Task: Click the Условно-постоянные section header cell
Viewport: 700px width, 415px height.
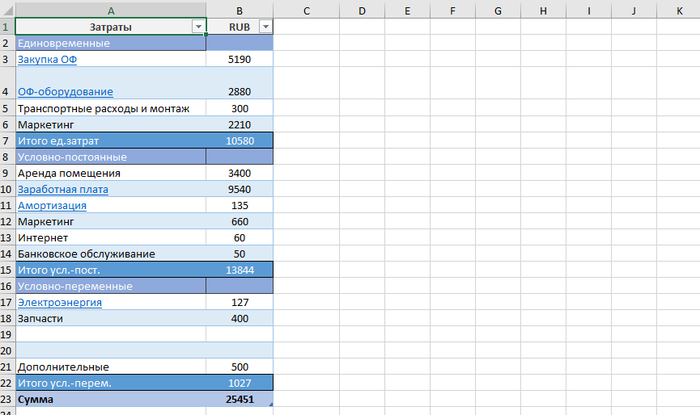Action: coord(110,156)
